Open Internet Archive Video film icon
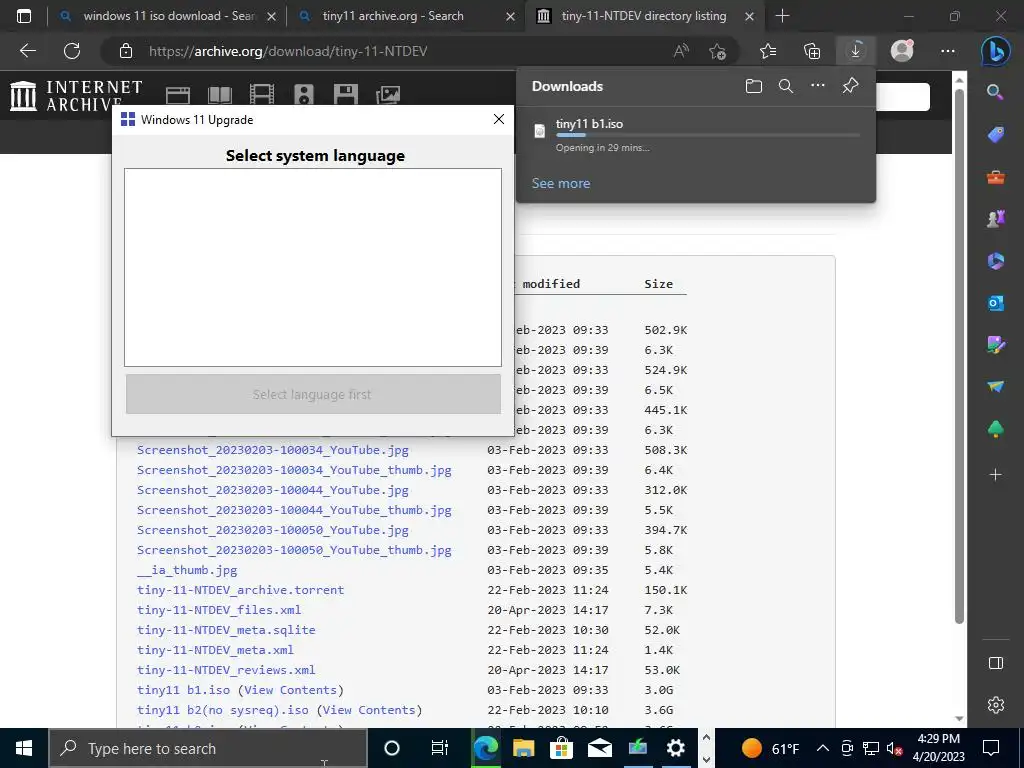 tap(261, 95)
